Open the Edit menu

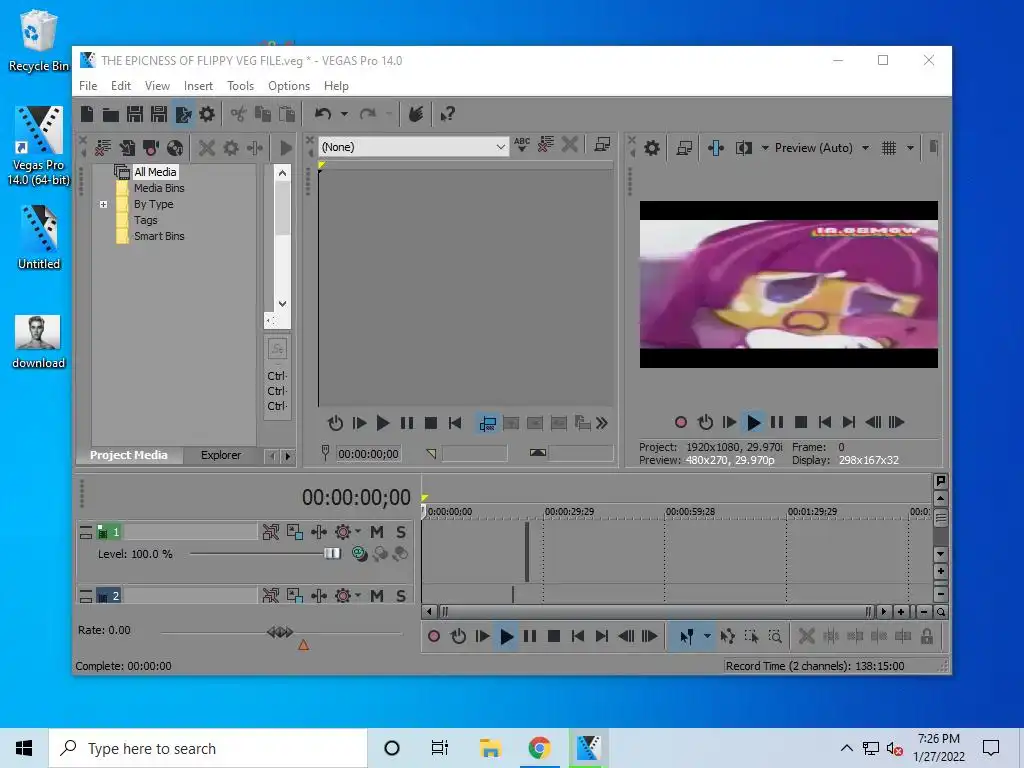121,86
